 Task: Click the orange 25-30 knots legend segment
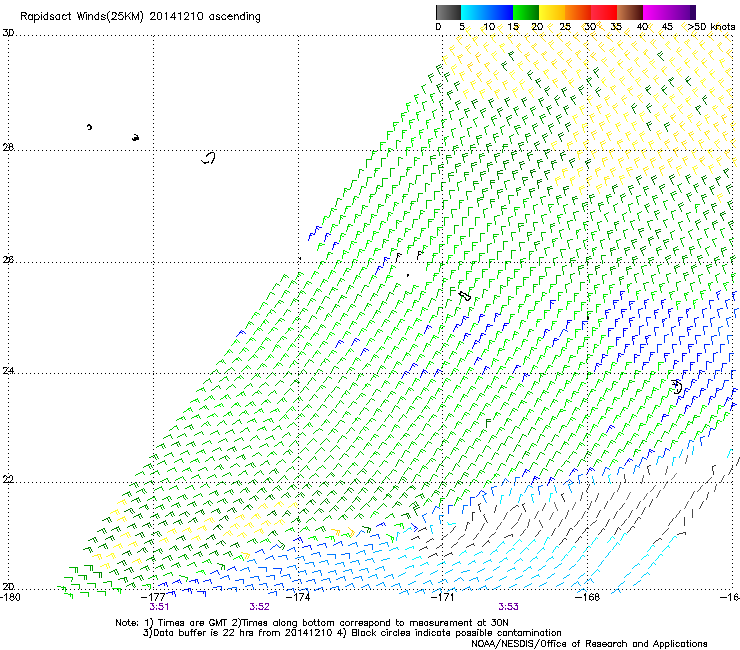tap(578, 12)
